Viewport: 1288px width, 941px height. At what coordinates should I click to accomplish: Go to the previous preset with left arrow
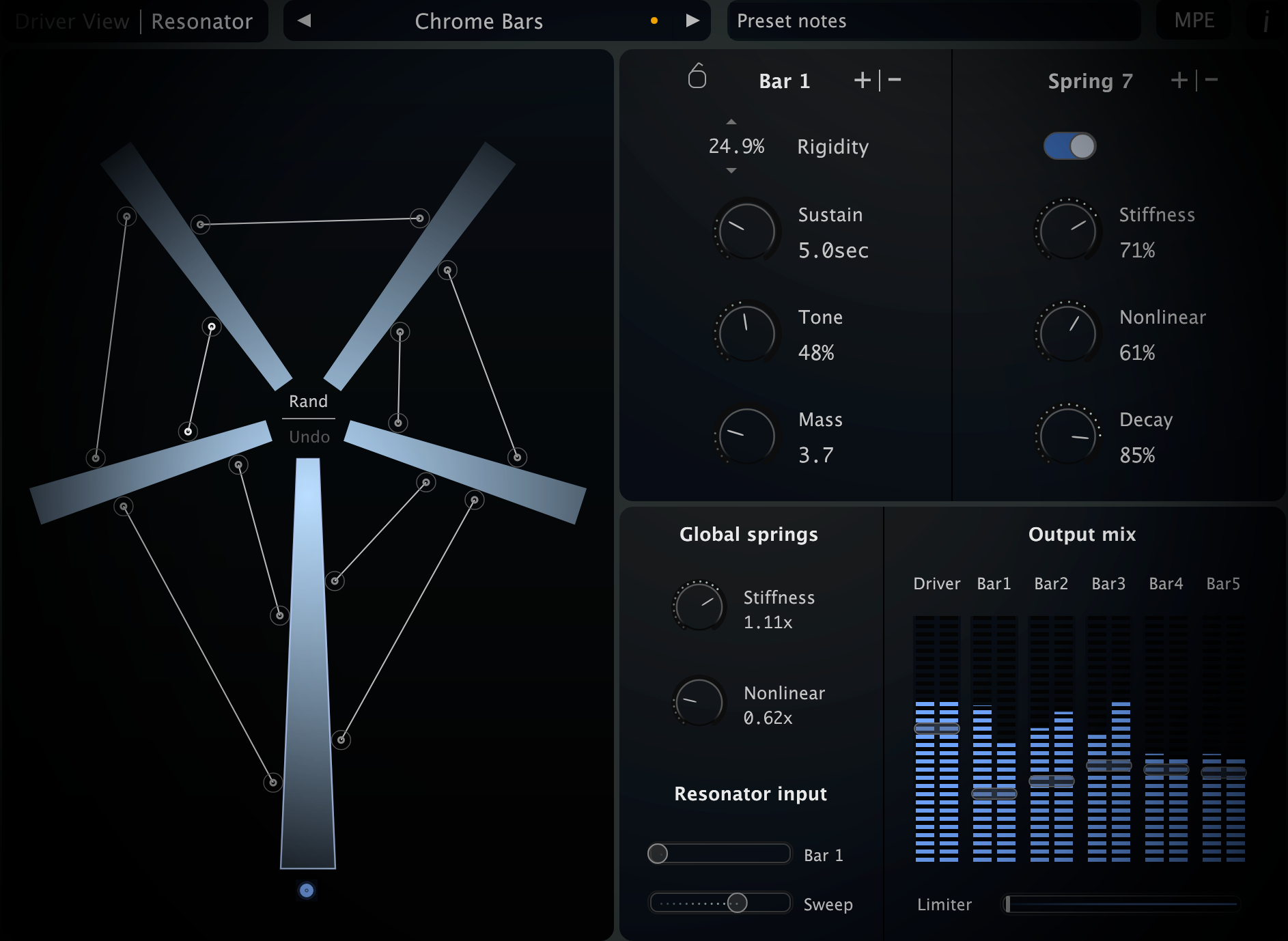pos(305,21)
